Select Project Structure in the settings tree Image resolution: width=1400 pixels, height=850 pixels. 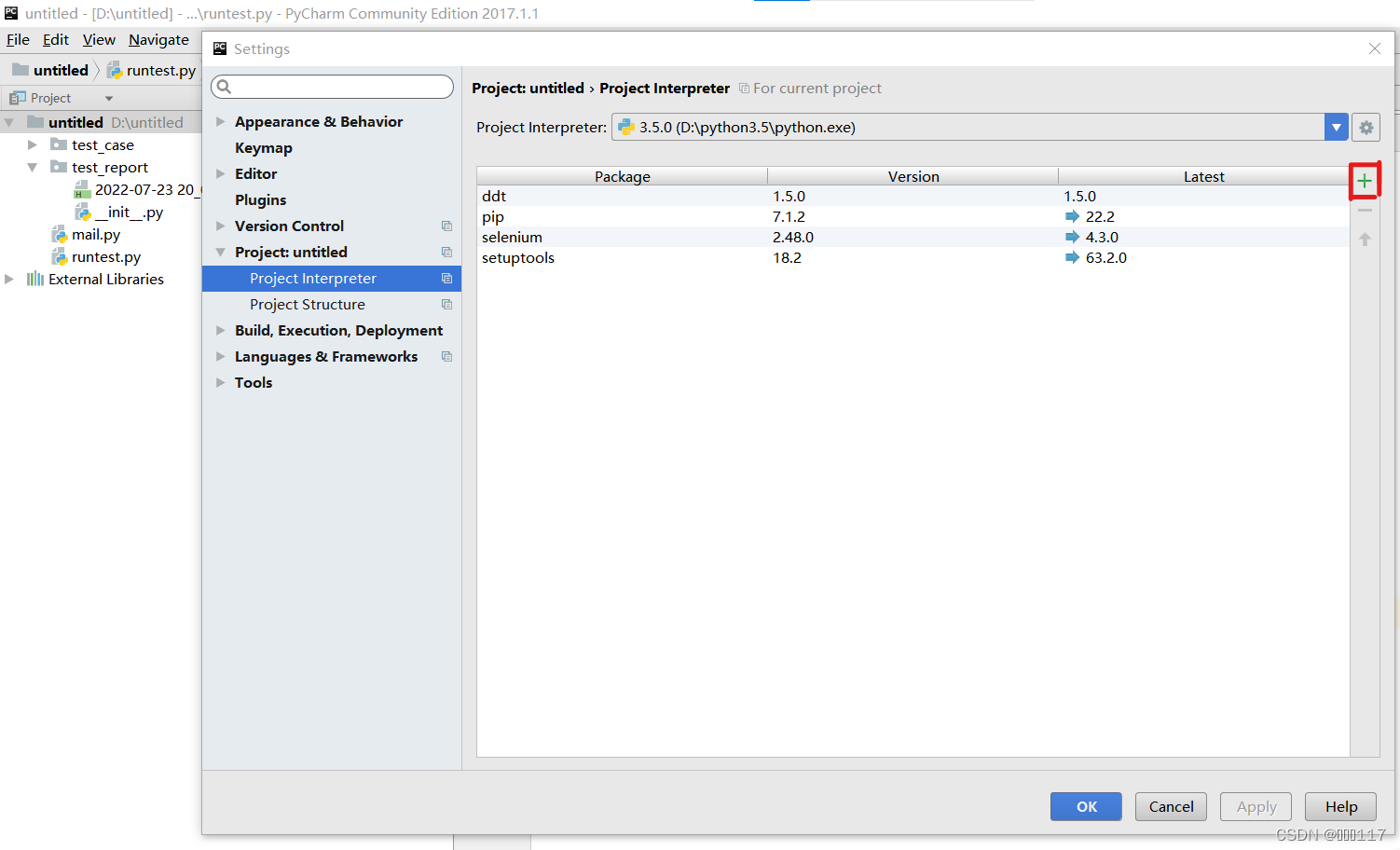[308, 304]
